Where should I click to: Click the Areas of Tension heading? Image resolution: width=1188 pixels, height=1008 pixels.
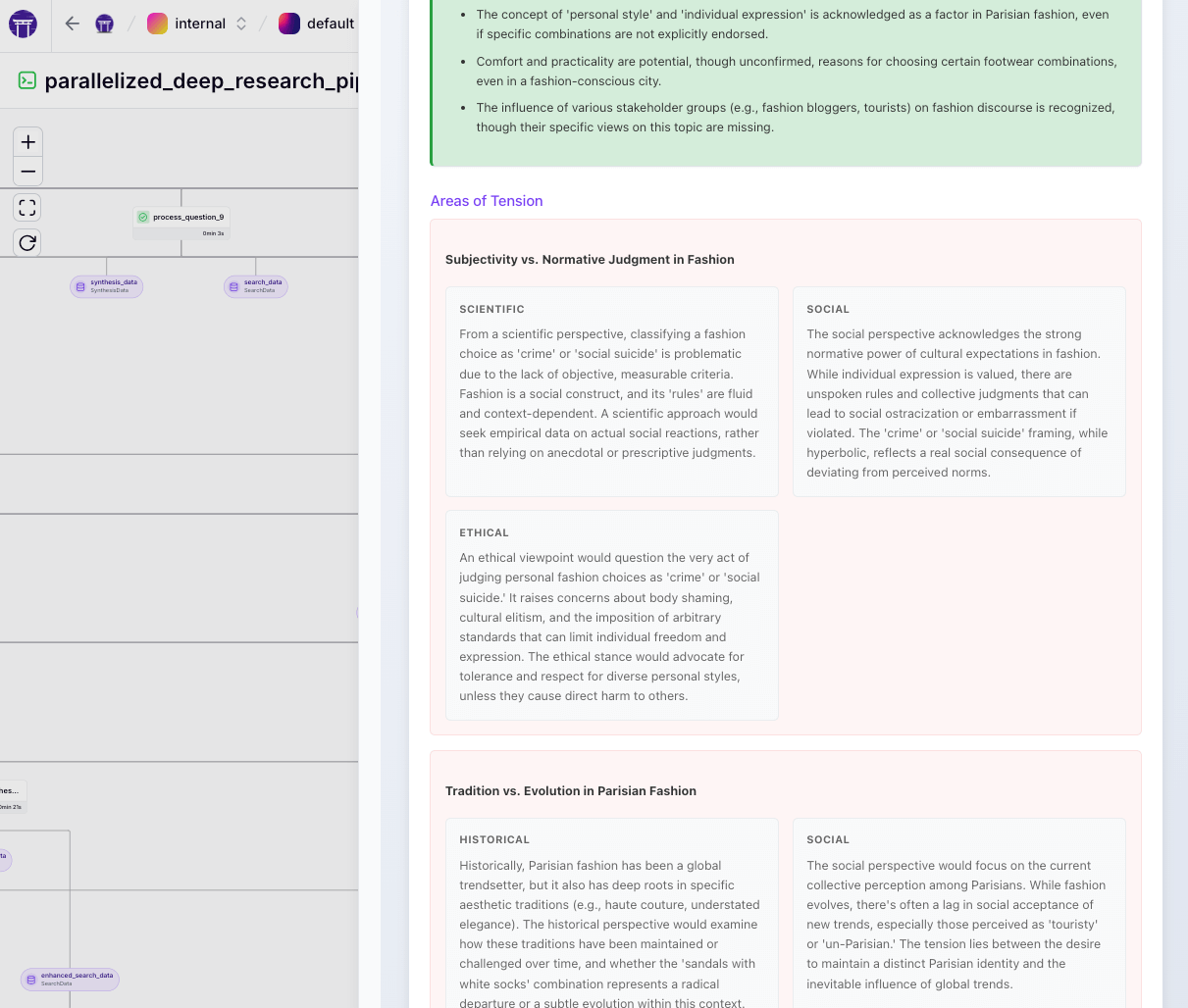487,201
